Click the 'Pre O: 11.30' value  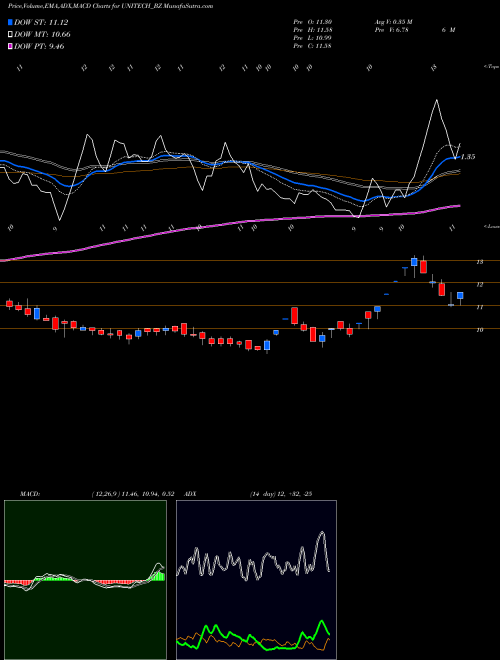click(312, 22)
